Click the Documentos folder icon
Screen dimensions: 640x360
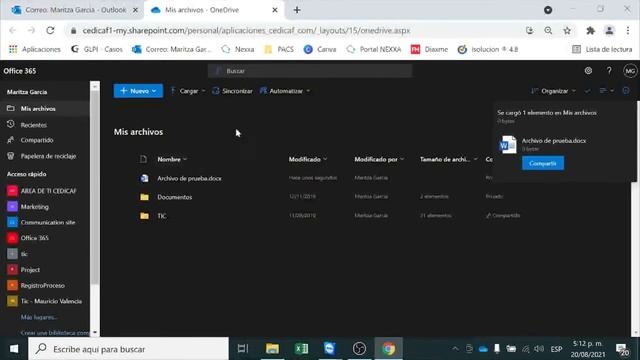pyautogui.click(x=144, y=197)
